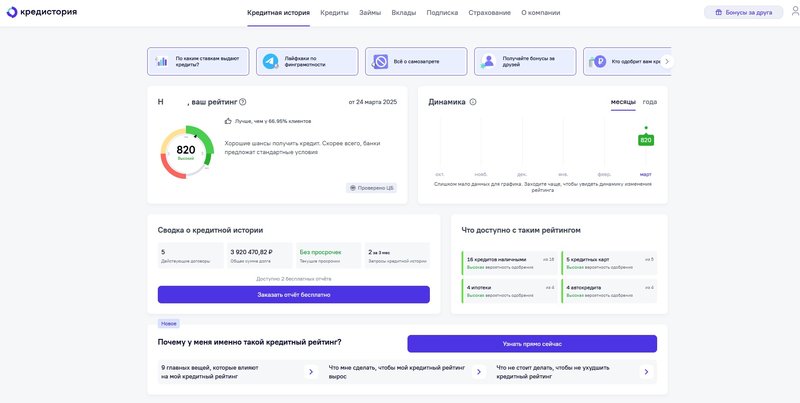Click the green 820 marker on chart

[x=646, y=140]
